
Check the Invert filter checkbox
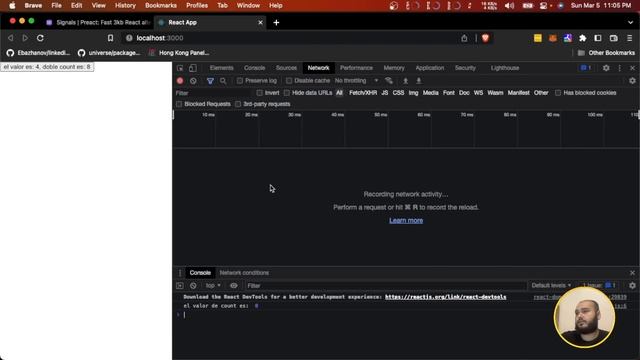click(259, 93)
